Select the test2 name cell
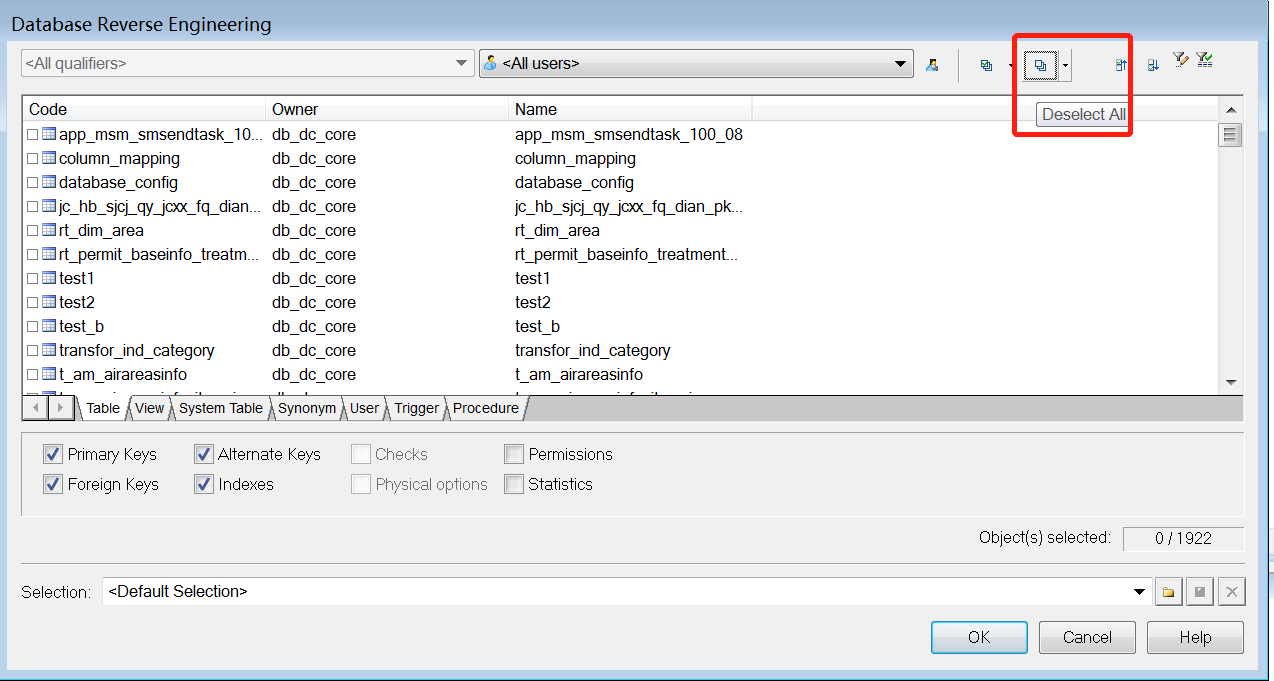Image resolution: width=1274 pixels, height=681 pixels. coord(533,302)
